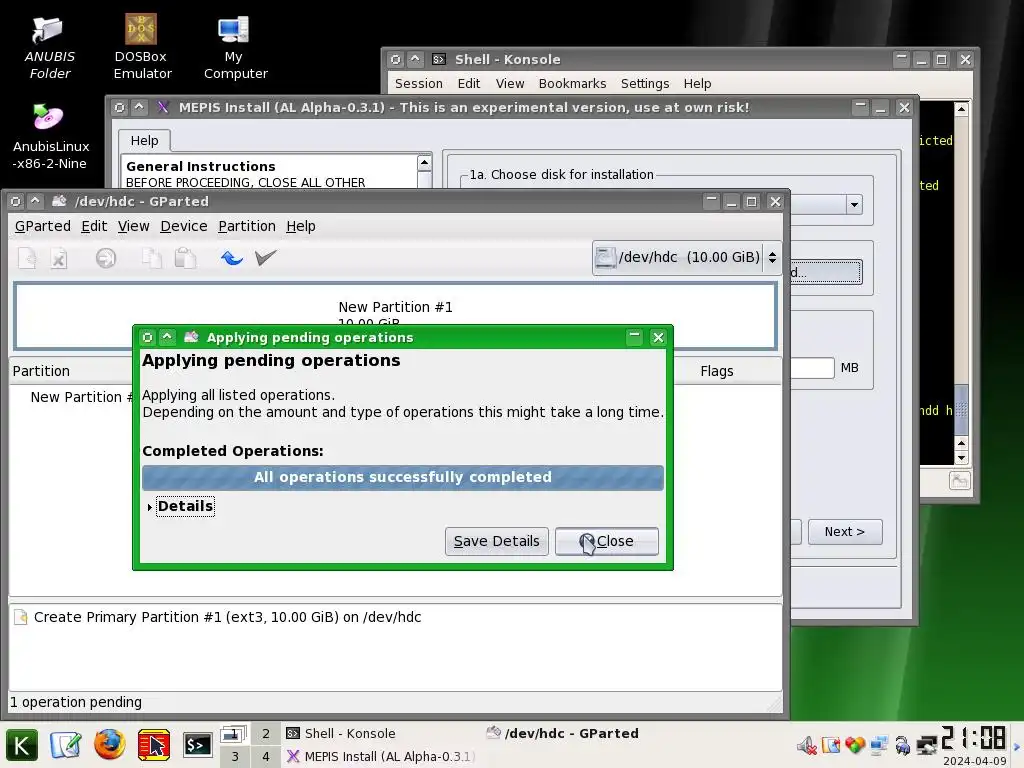Switch to virtual desktop 4
1024x768 pixels.
(x=266, y=756)
